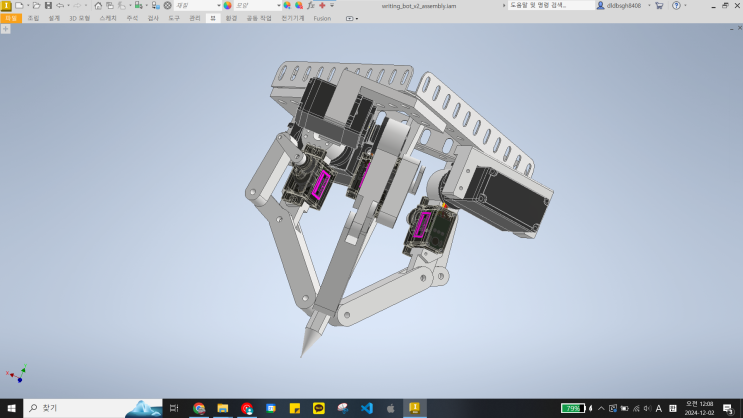This screenshot has height=418, width=743.
Task: Open the dropdown arrow beside New file
Action: pyautogui.click(x=28, y=6)
